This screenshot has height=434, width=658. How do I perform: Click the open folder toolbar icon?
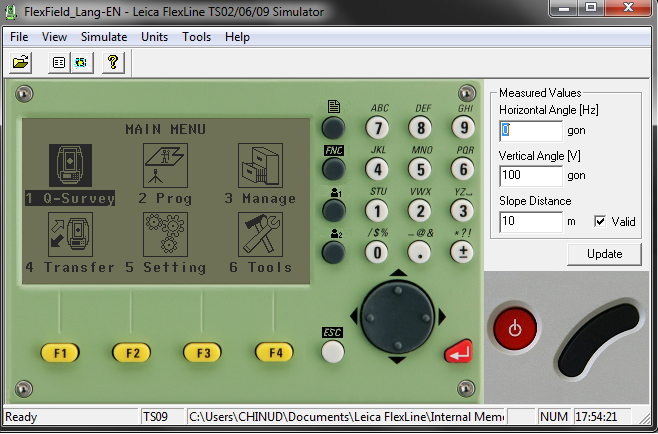click(20, 63)
